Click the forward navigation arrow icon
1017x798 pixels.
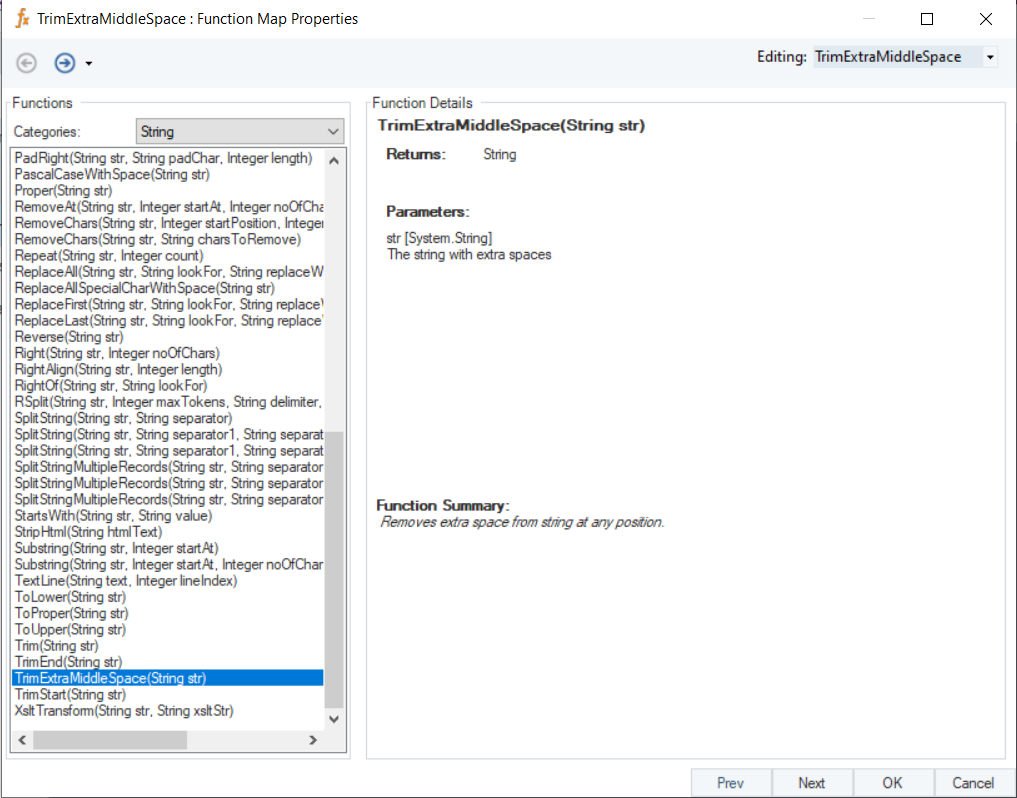pos(64,63)
